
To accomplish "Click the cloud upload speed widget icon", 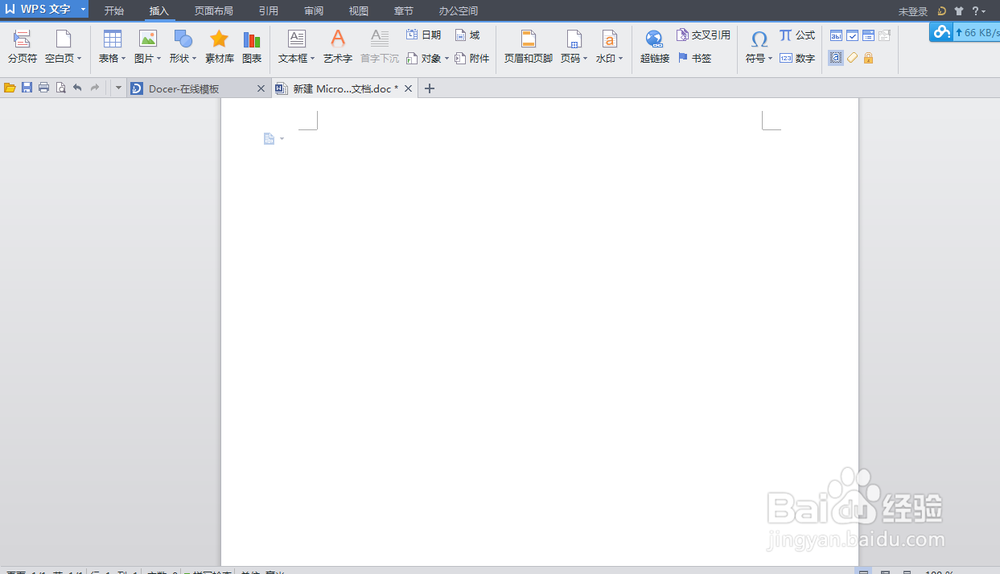I will [941, 32].
